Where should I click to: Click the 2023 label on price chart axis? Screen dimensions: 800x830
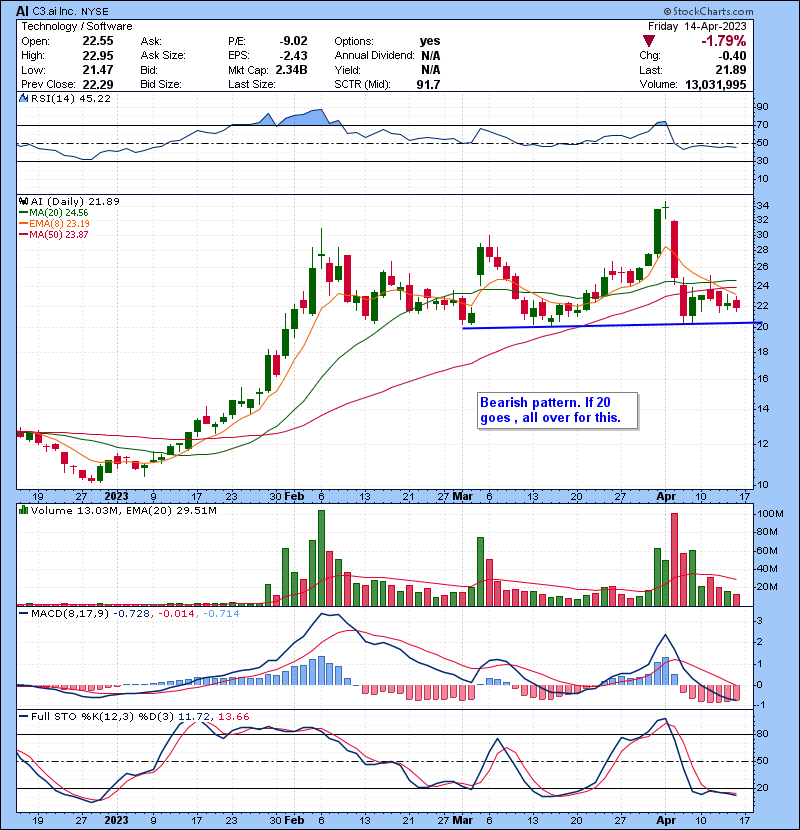116,497
